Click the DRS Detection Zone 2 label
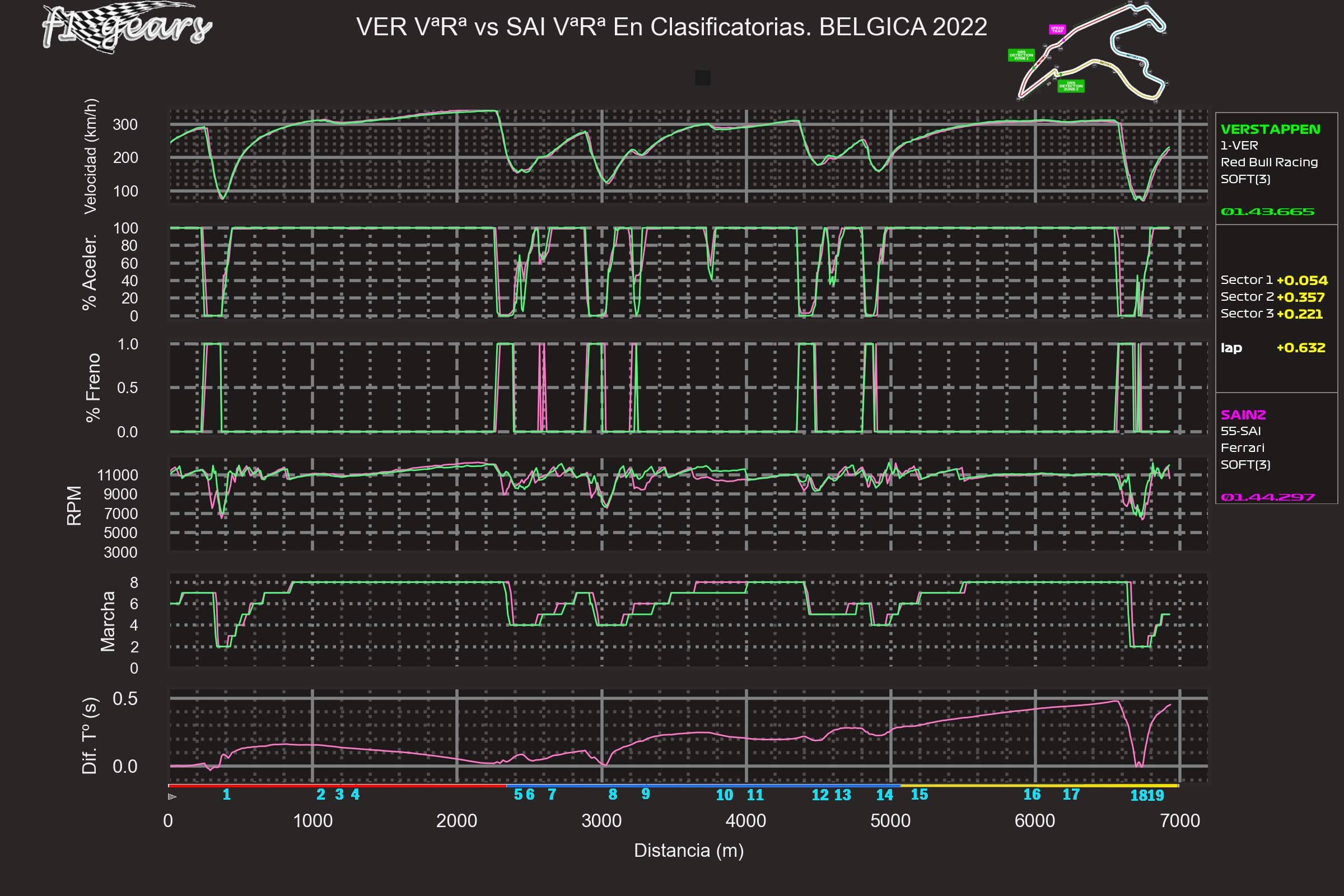This screenshot has height=896, width=1344. (x=1071, y=86)
